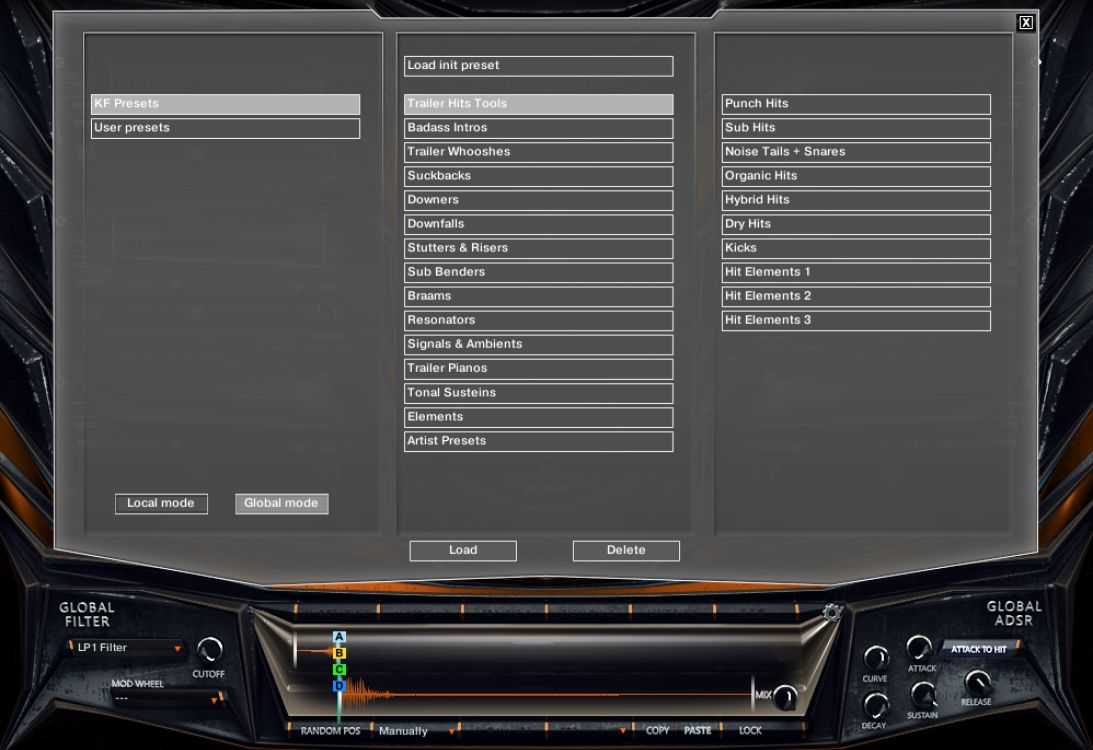Viewport: 1093px width, 750px height.
Task: Select layer marker A on the waveform
Action: 338,635
